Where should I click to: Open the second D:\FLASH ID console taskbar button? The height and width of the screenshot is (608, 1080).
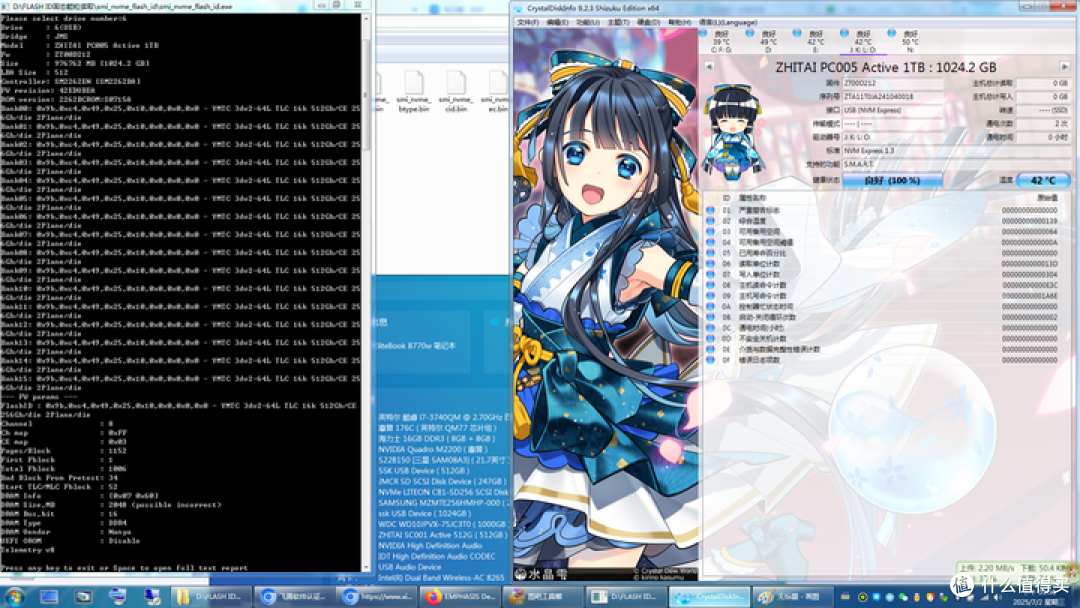[x=626, y=596]
